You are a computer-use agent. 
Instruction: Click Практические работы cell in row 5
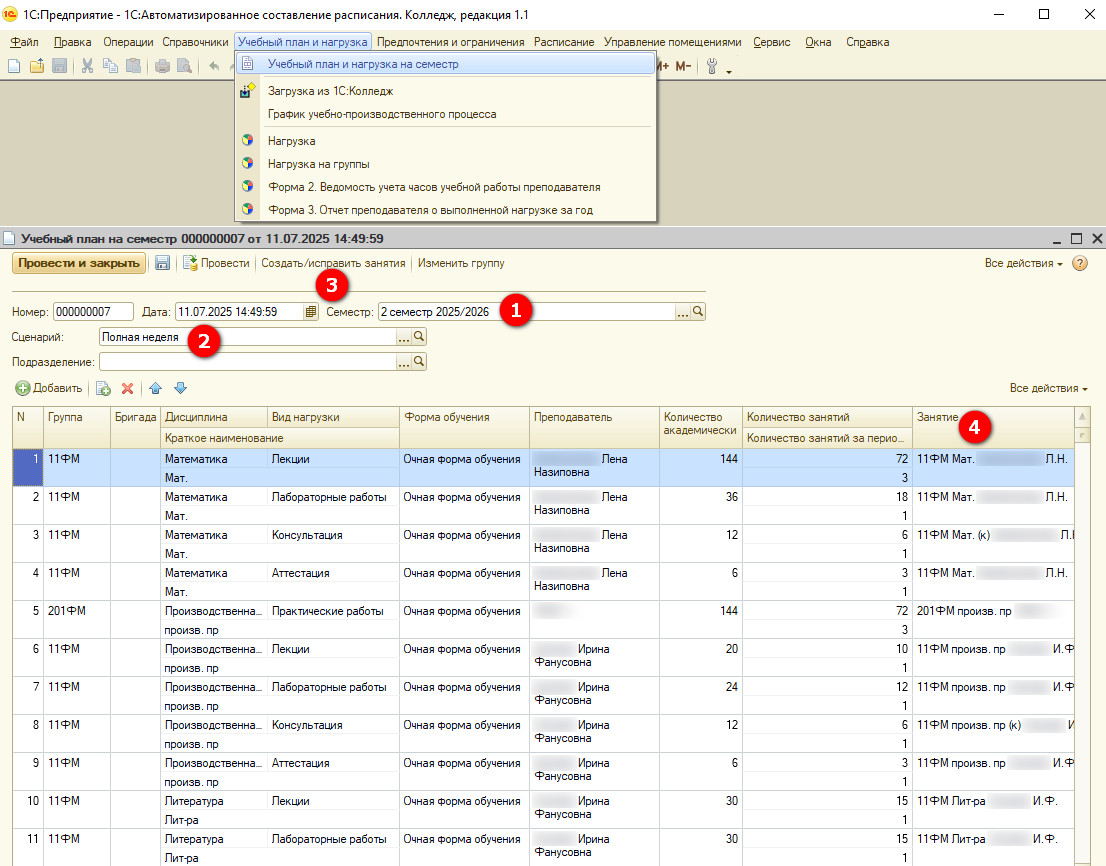[333, 611]
